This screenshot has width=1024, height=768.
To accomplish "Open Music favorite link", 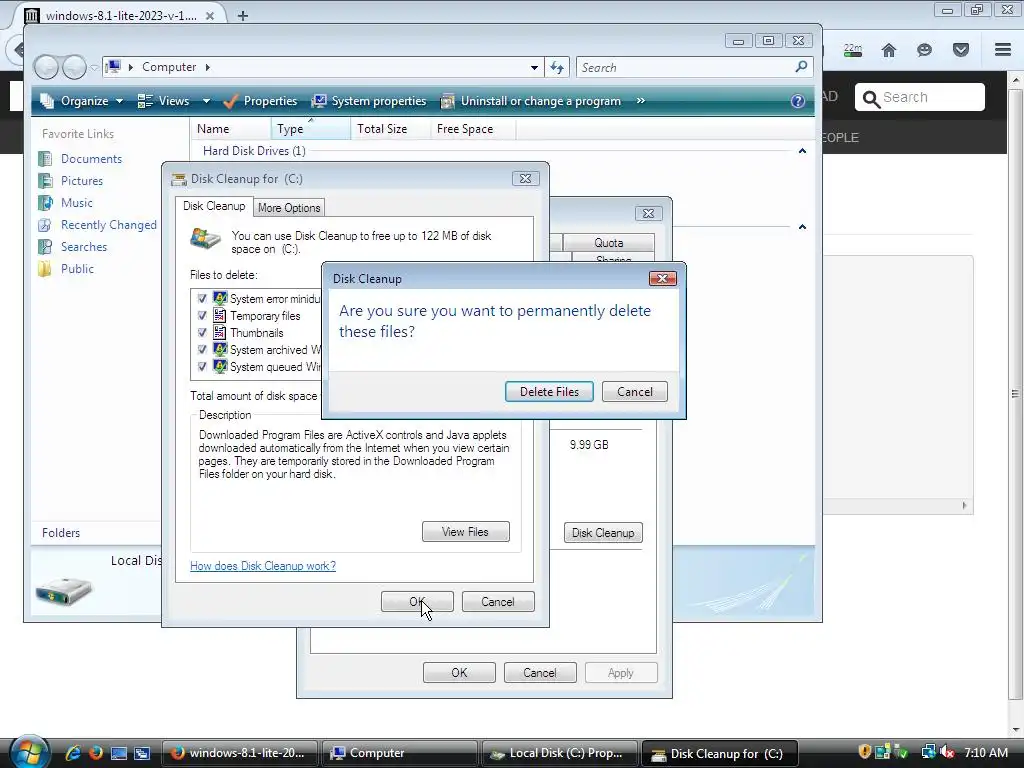I will tap(76, 203).
